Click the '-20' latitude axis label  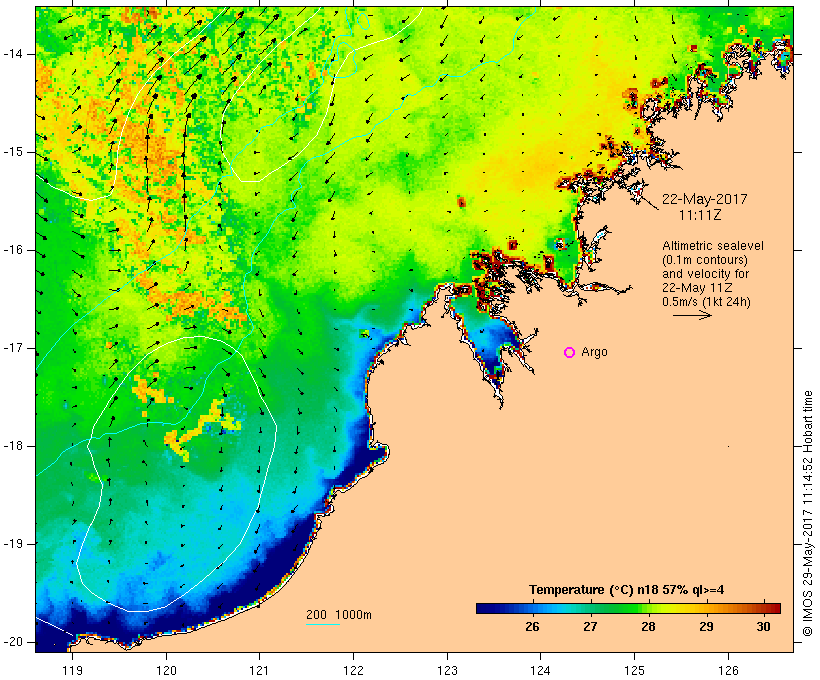(x=13, y=642)
